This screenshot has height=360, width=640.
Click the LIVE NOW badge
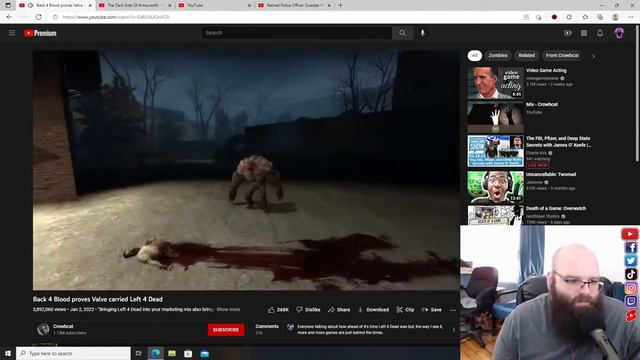(537, 165)
